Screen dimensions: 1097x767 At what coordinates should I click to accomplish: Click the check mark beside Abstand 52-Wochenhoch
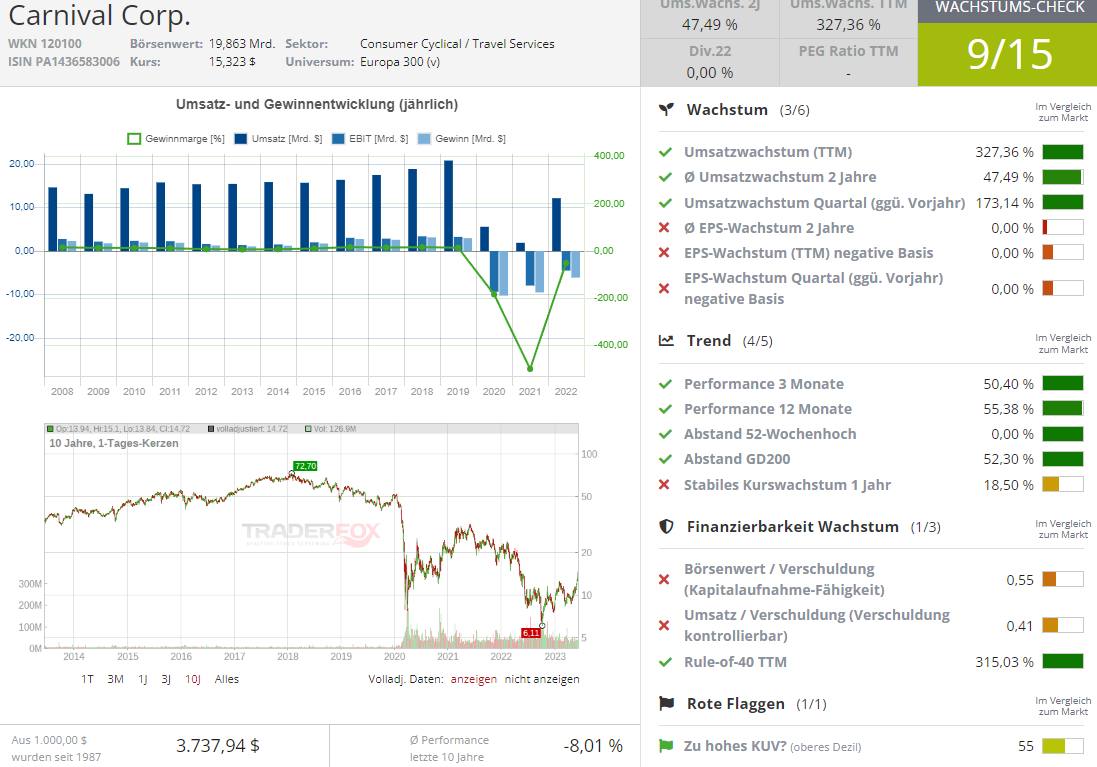(665, 434)
